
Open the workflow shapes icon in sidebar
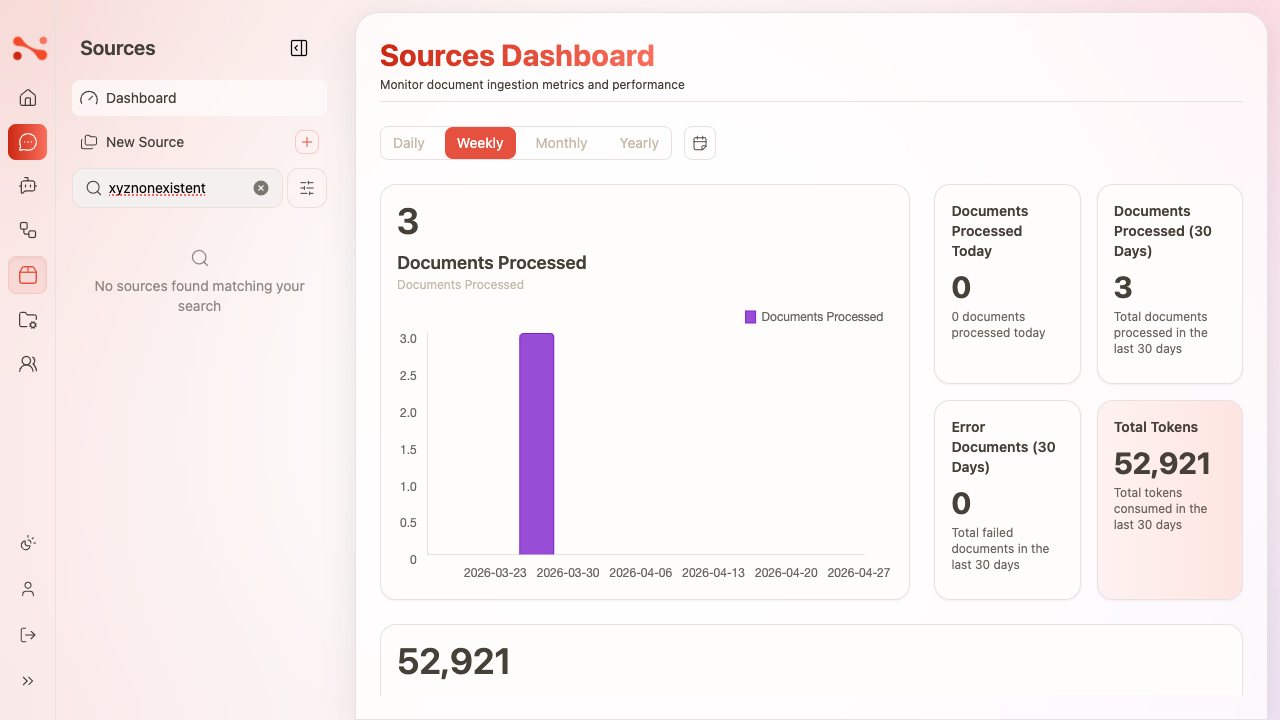[x=28, y=230]
